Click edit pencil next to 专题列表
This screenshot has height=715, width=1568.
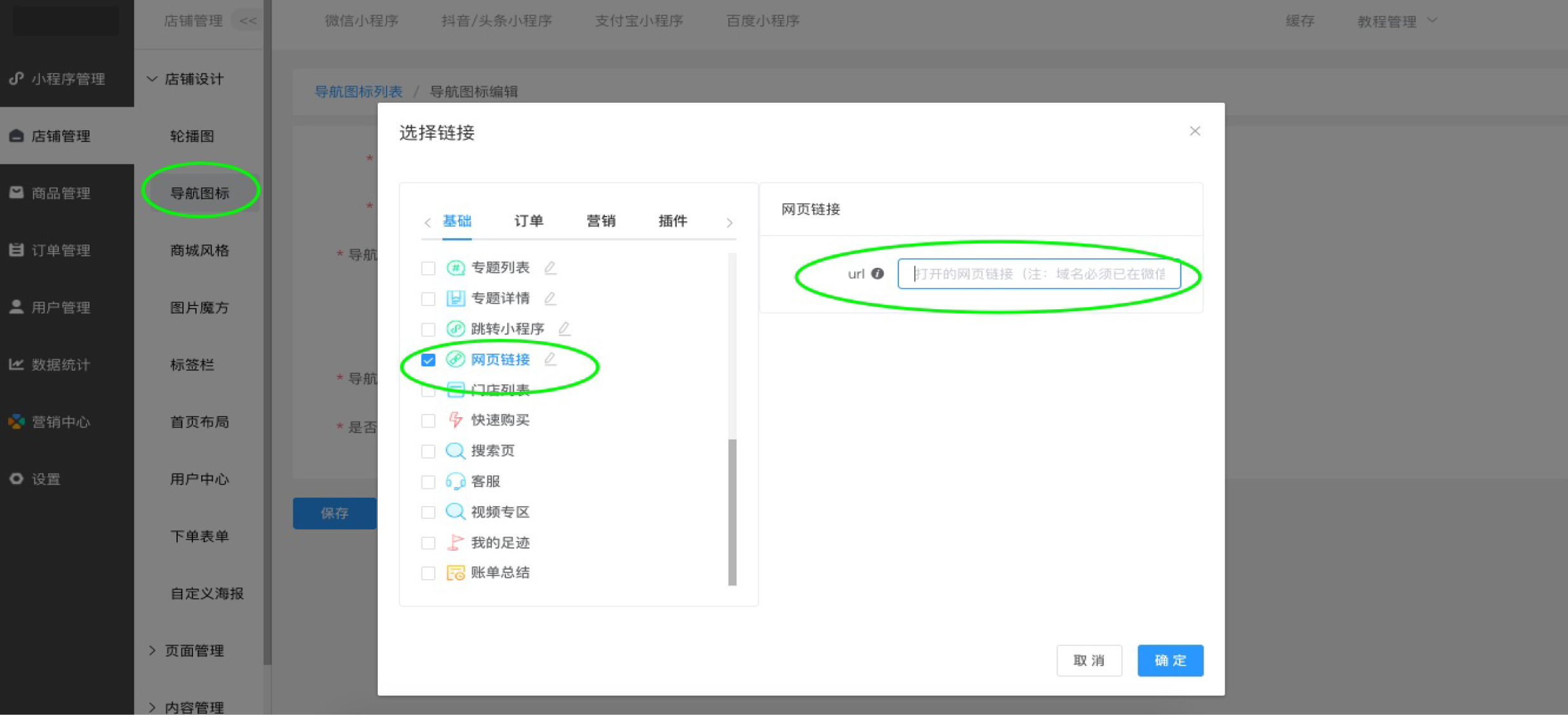550,268
